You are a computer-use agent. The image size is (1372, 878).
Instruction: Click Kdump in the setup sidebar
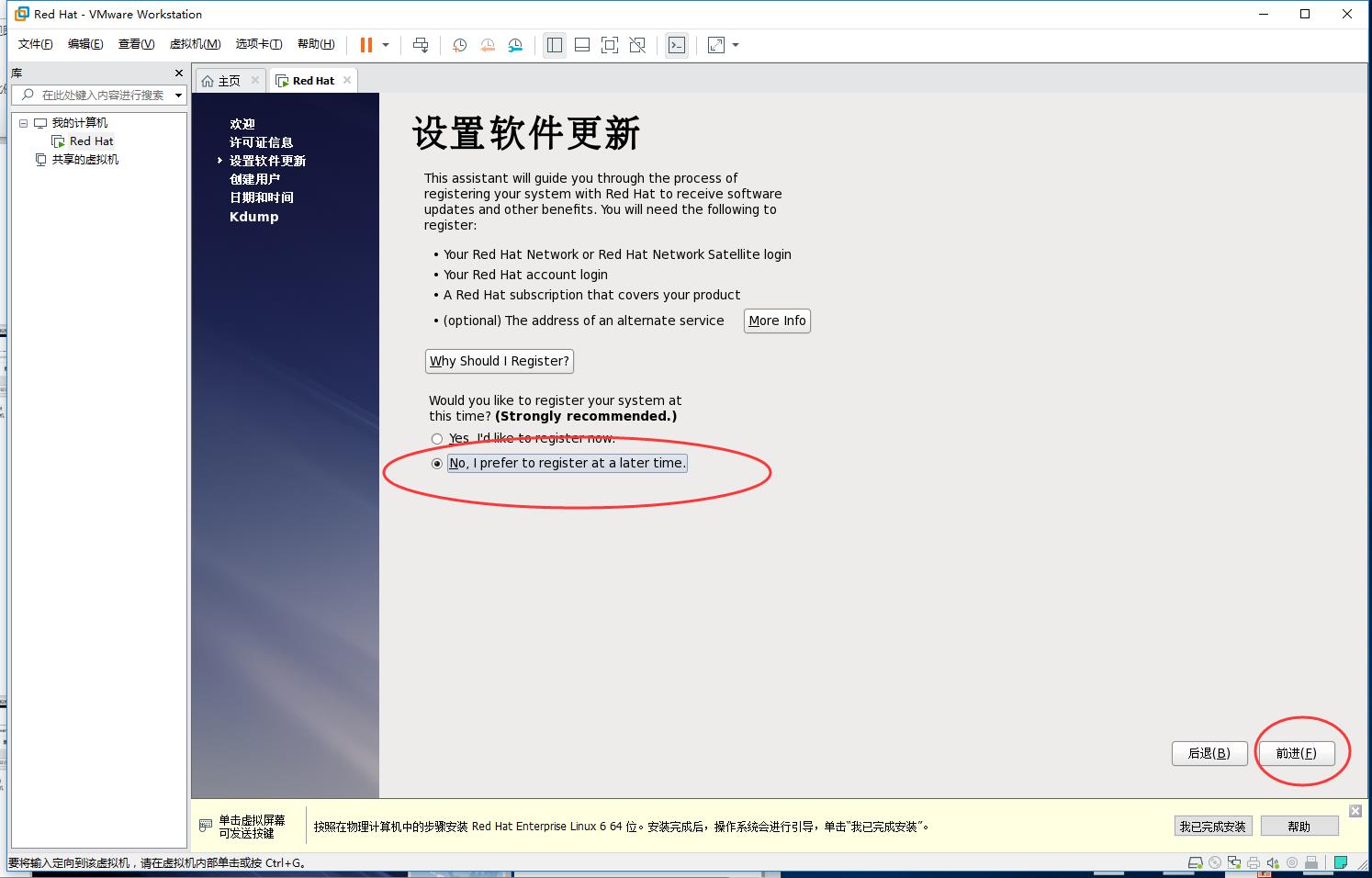[253, 217]
